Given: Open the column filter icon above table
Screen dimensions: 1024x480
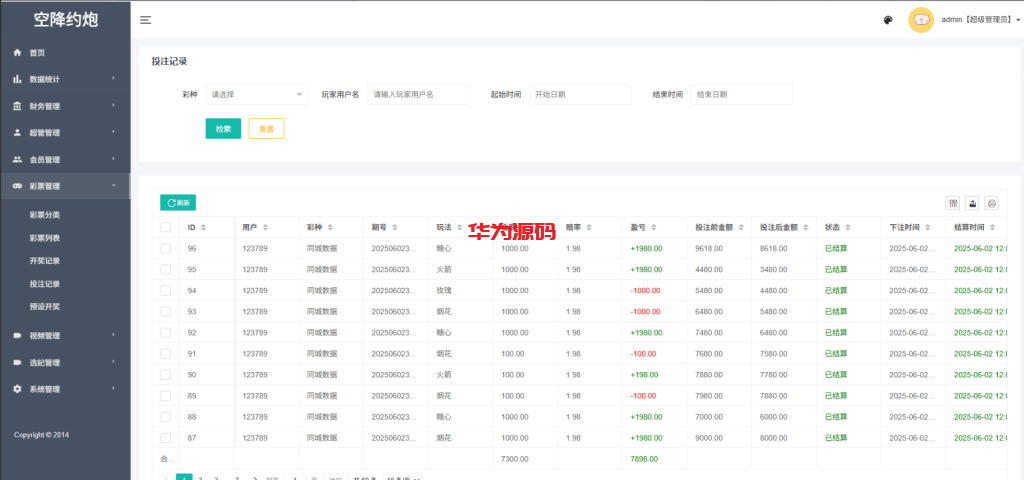Looking at the screenshot, I should coord(953,203).
